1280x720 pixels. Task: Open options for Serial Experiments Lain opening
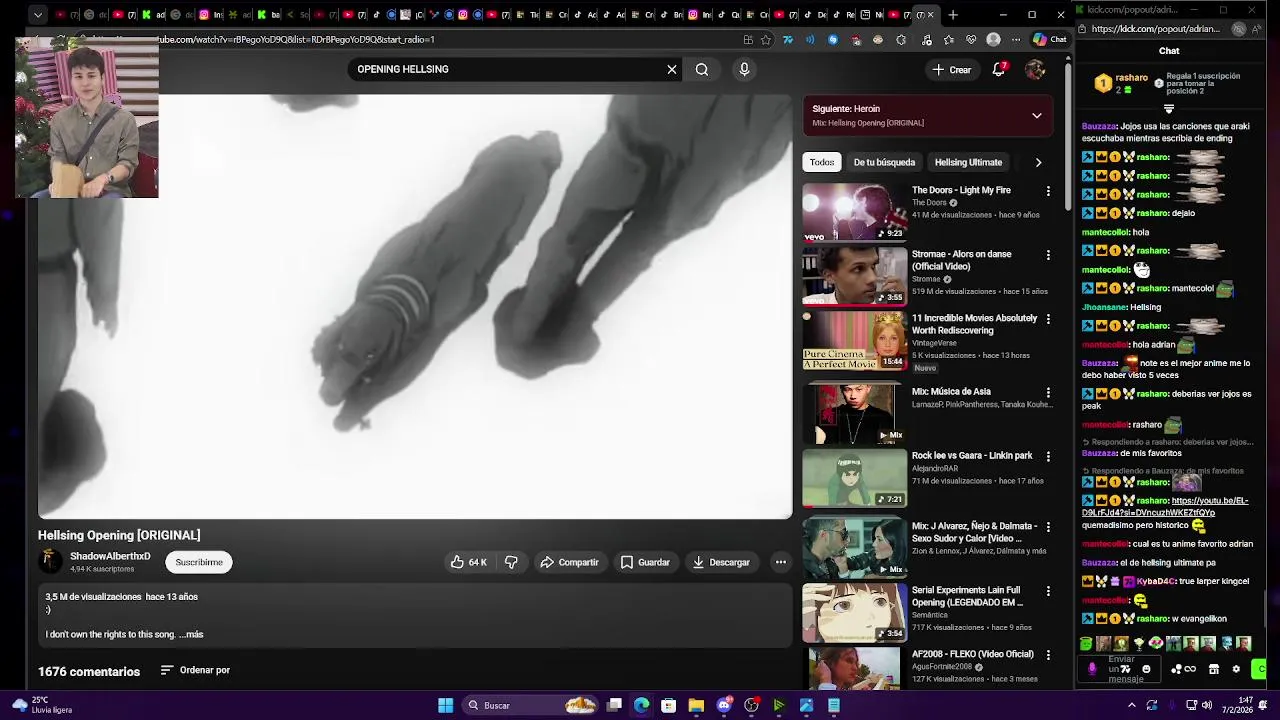click(1048, 591)
